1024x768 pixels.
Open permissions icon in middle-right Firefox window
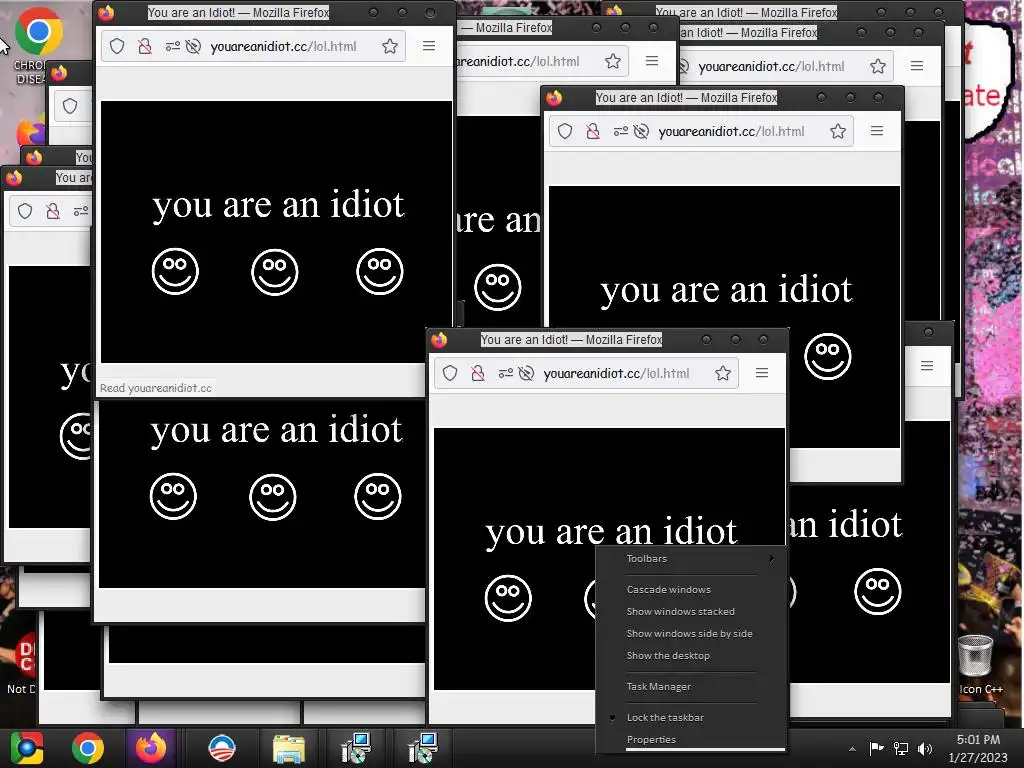point(620,131)
